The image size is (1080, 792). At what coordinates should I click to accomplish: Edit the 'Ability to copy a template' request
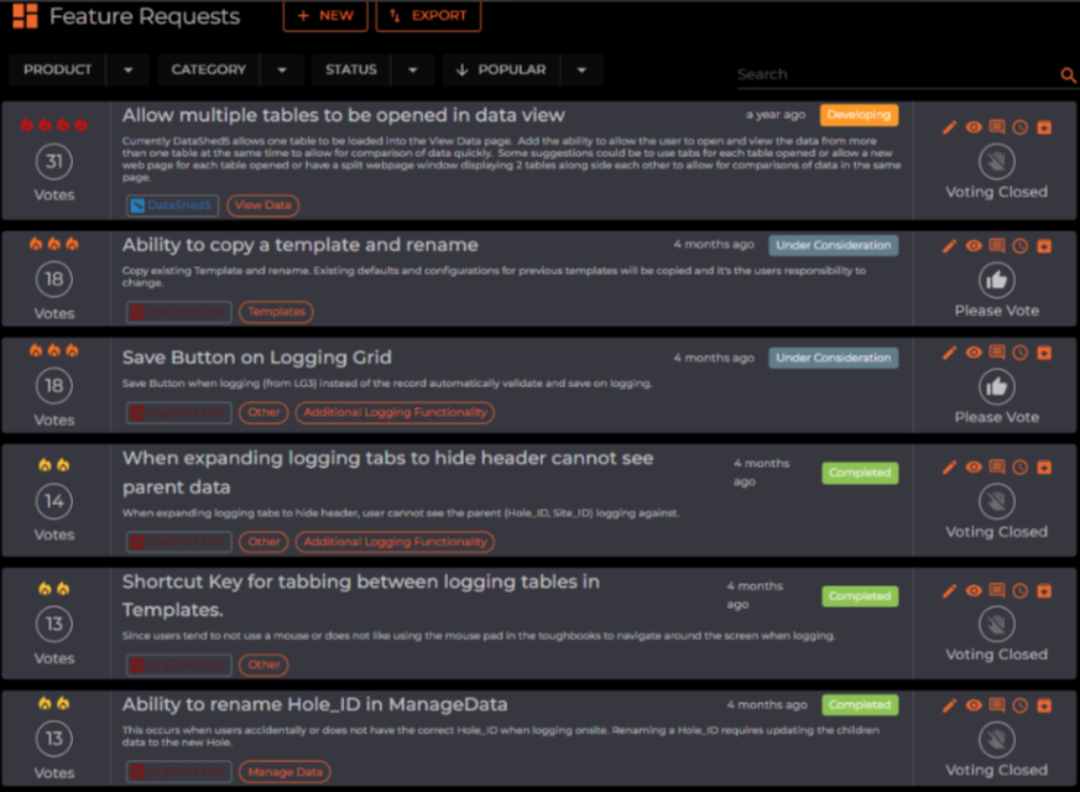[x=948, y=245]
